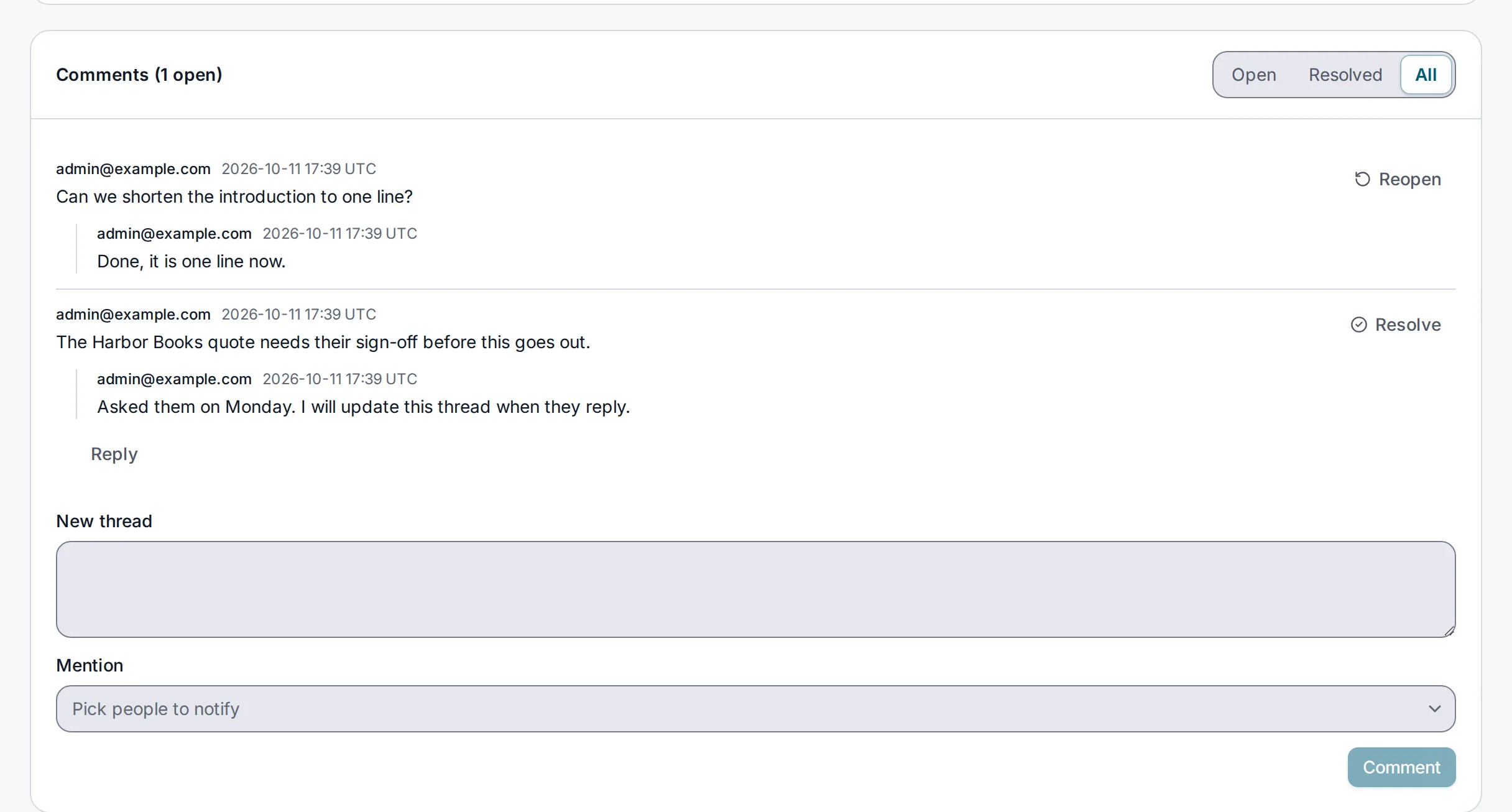Click the 'Comments (1 open)' heading
1512x812 pixels.
tap(139, 75)
